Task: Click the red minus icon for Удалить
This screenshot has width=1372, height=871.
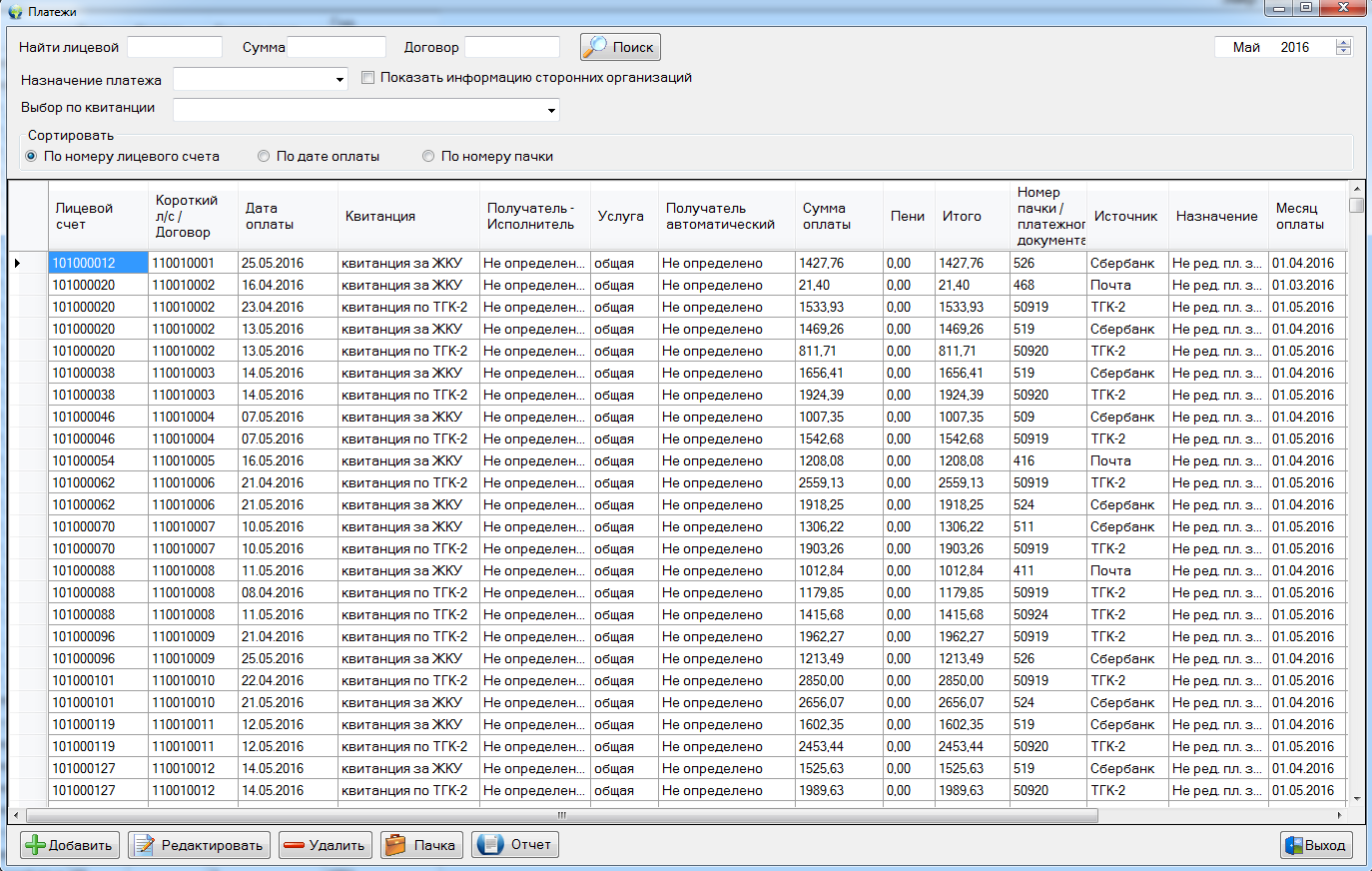Action: click(x=294, y=845)
